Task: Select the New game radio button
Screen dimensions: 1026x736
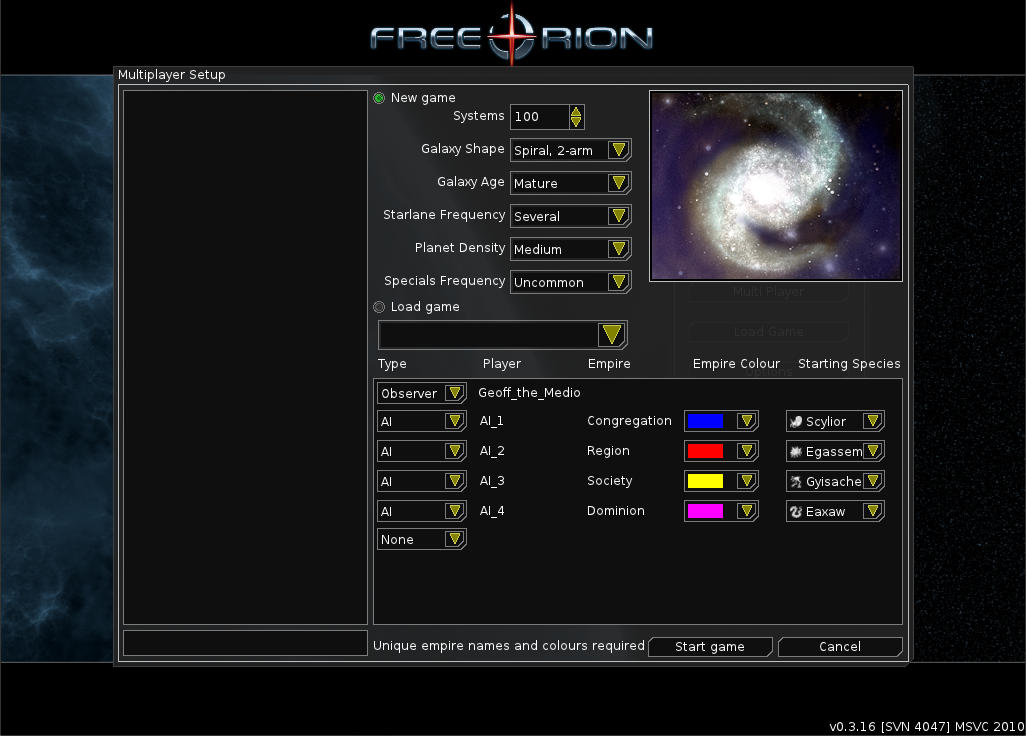Action: click(x=379, y=98)
